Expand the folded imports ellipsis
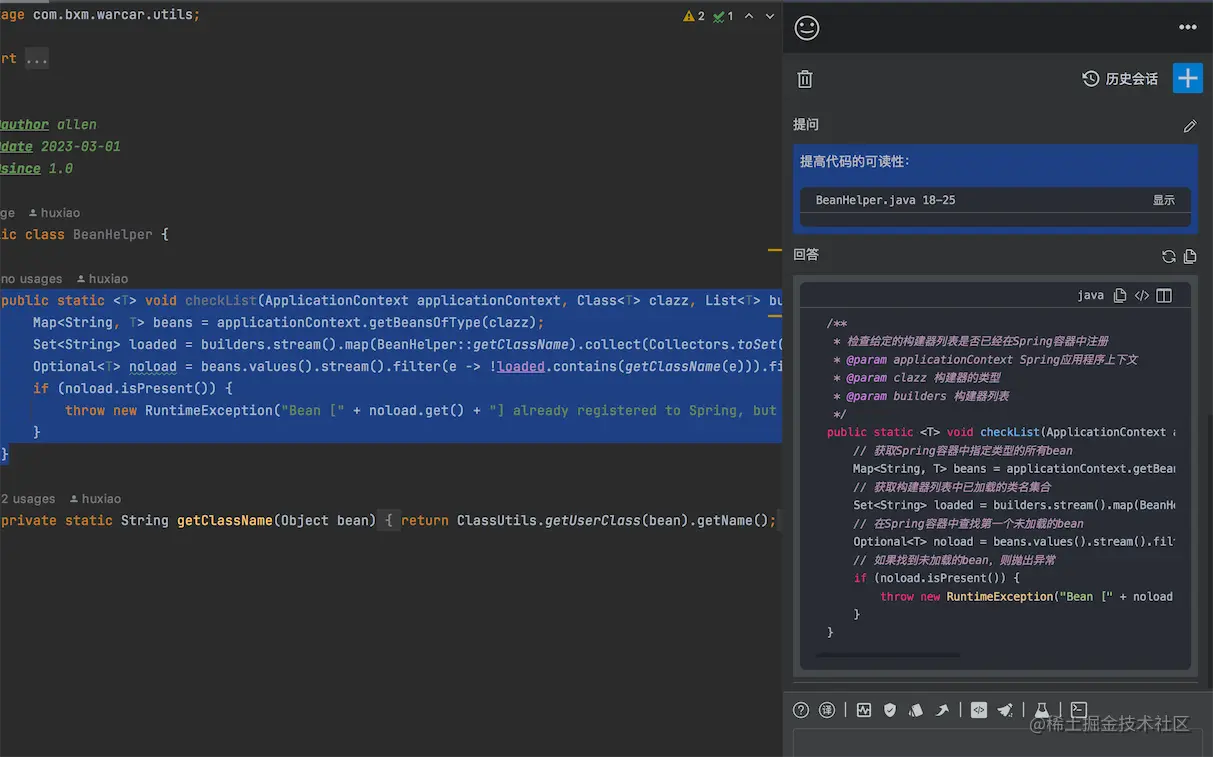Image resolution: width=1213 pixels, height=757 pixels. (37, 59)
